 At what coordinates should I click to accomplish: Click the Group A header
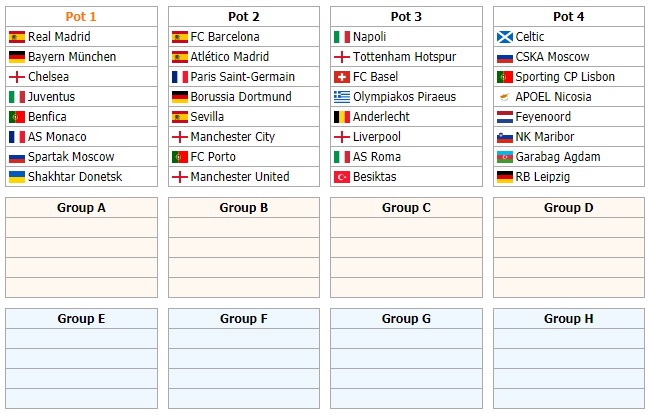tap(81, 208)
